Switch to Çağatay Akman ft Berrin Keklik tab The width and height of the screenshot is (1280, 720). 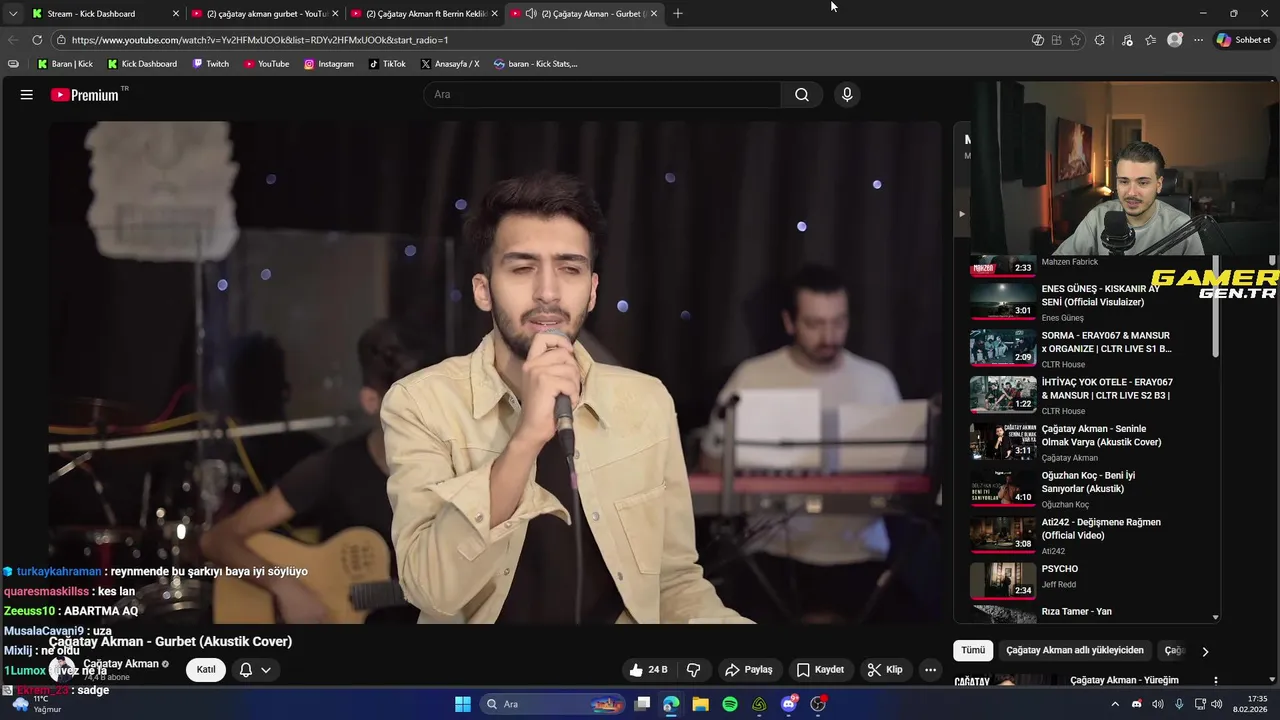424,13
